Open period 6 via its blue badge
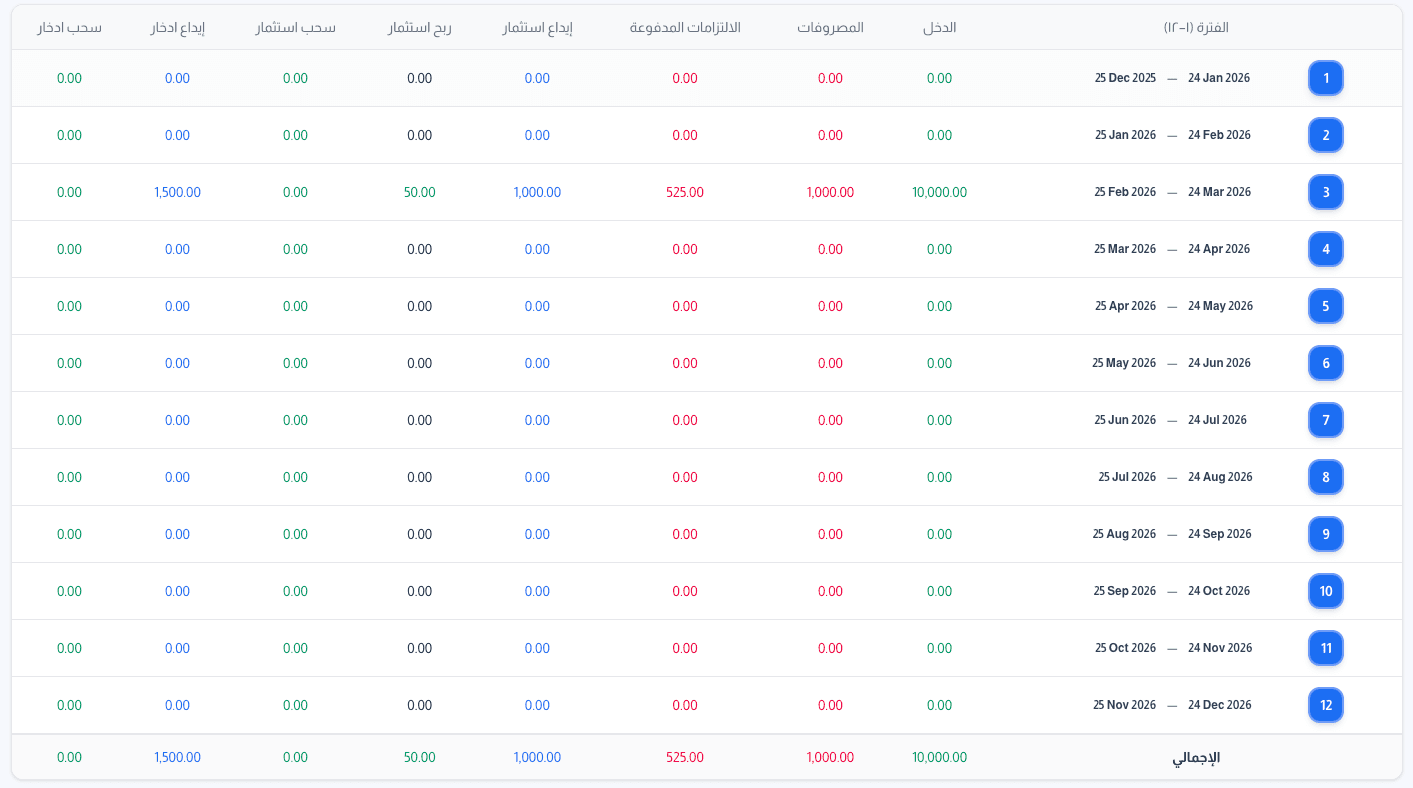 pos(1325,363)
